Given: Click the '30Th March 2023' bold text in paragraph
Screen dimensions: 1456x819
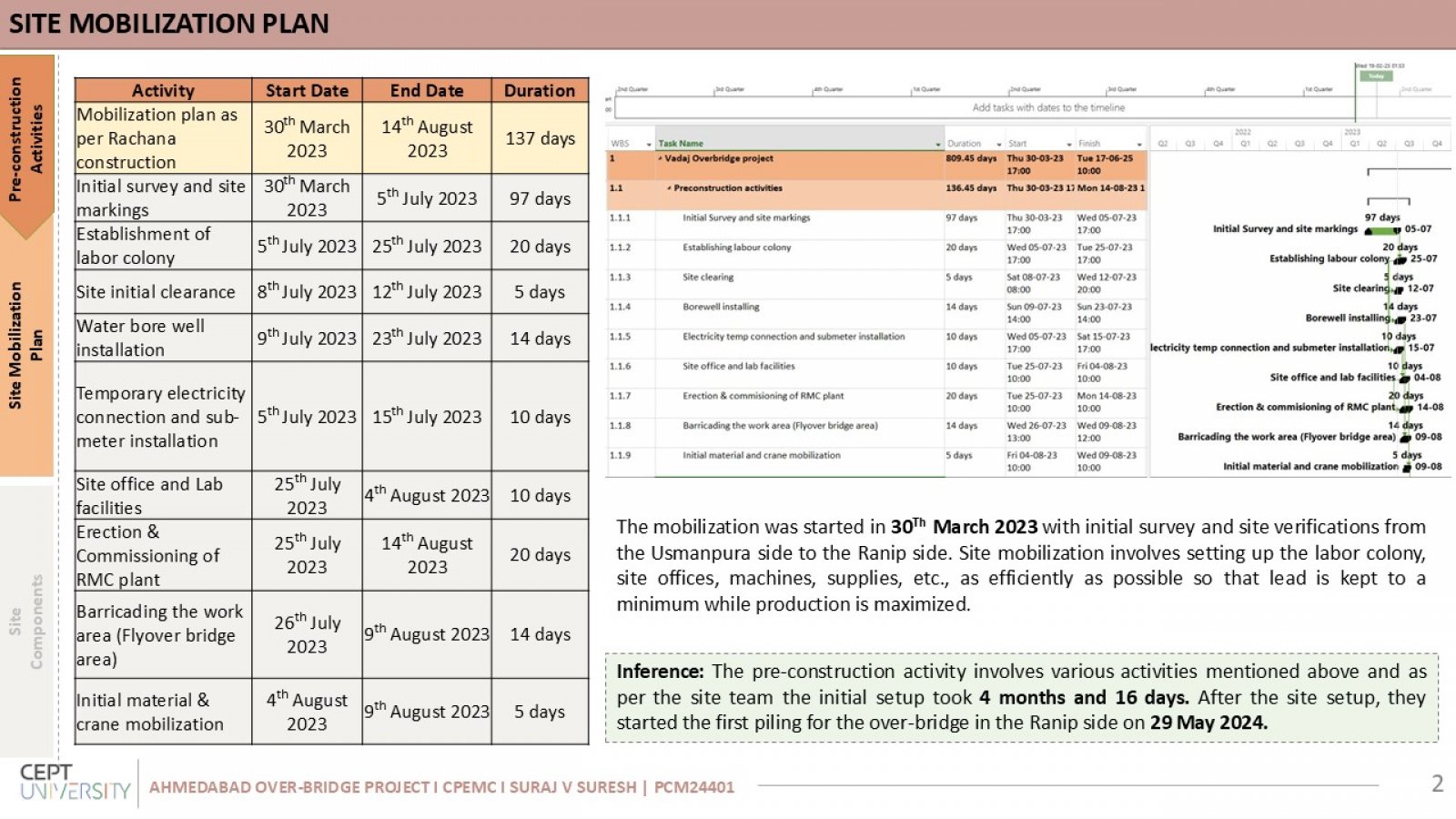Looking at the screenshot, I should pyautogui.click(x=964, y=527).
